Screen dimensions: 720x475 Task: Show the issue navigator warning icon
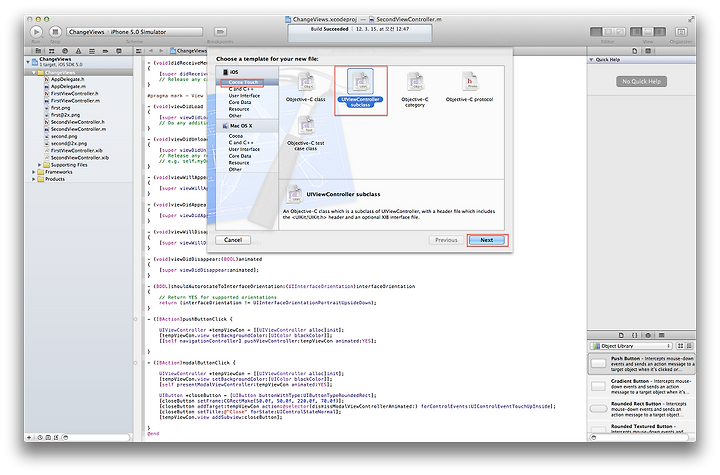click(x=79, y=51)
